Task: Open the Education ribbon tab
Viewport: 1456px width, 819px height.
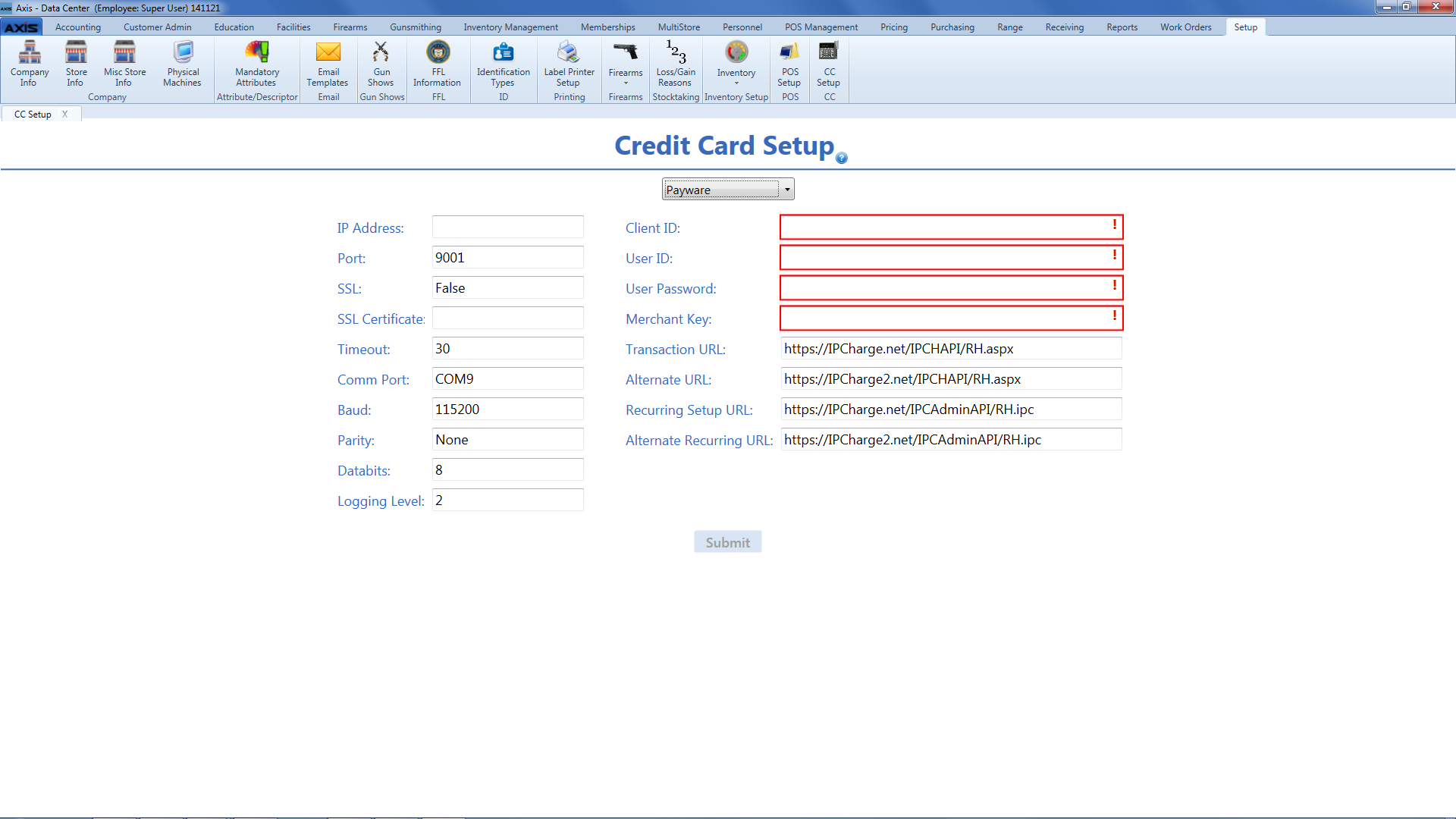Action: pos(234,27)
